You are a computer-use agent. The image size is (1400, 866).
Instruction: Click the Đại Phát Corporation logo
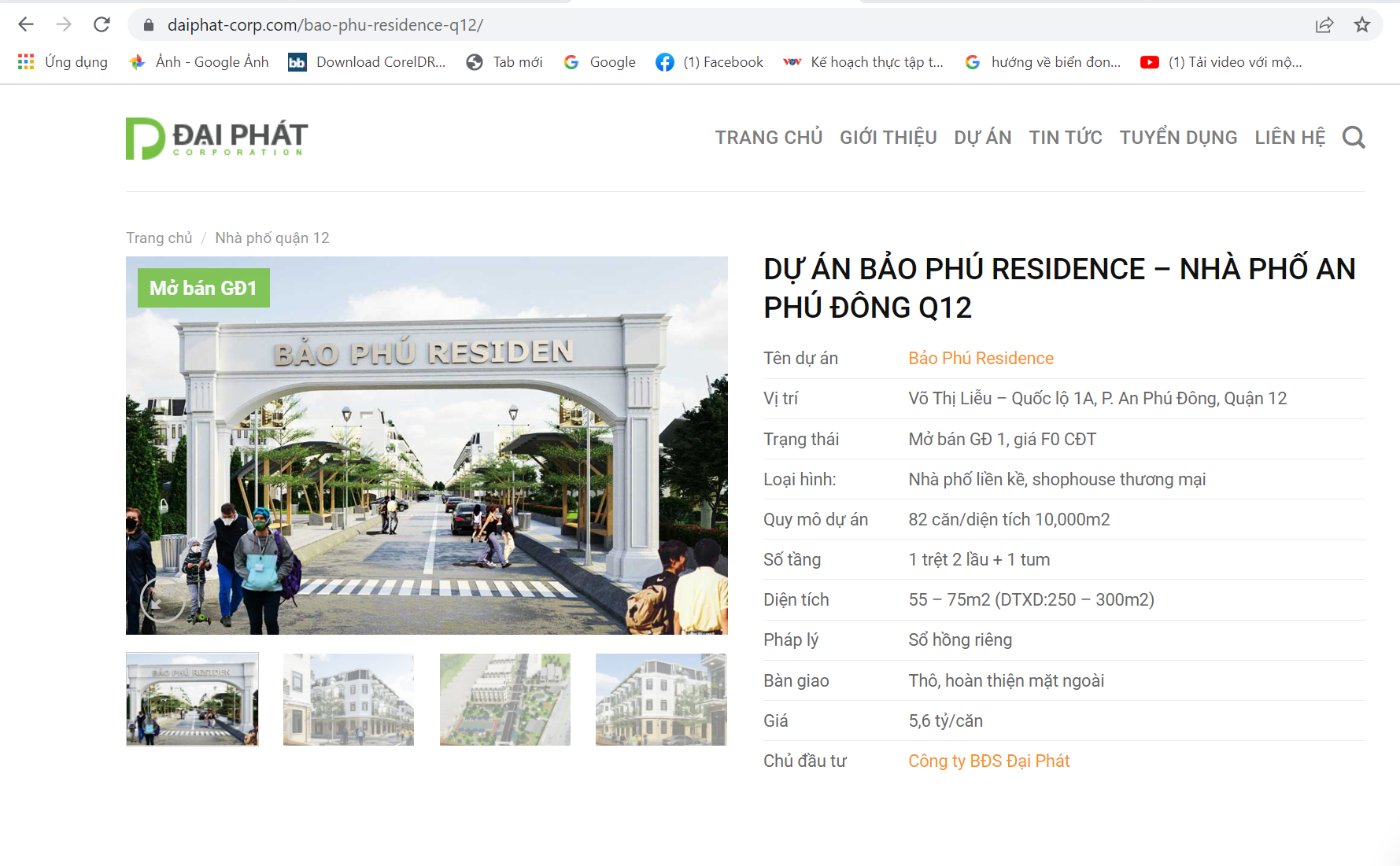216,138
